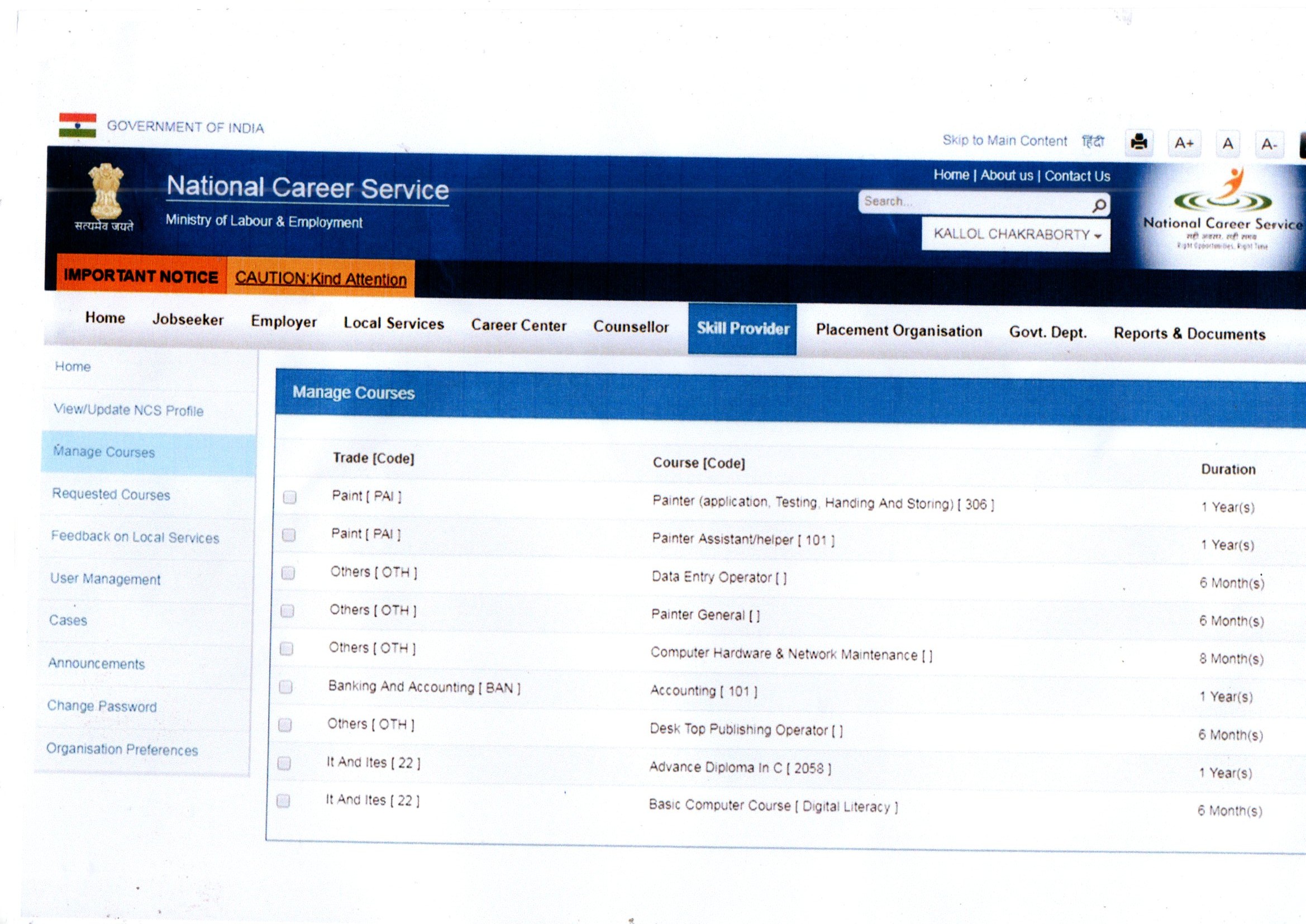1306x924 pixels.
Task: Open the Reports & Documents tab
Action: (x=1189, y=334)
